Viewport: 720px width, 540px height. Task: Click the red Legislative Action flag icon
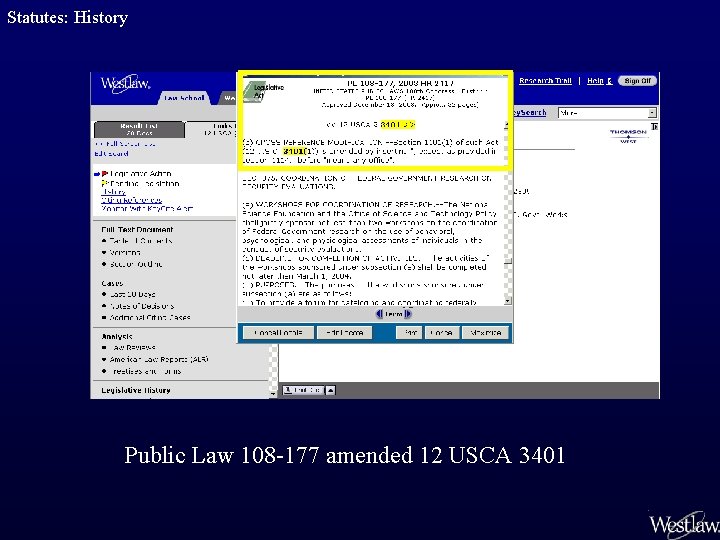(105, 174)
